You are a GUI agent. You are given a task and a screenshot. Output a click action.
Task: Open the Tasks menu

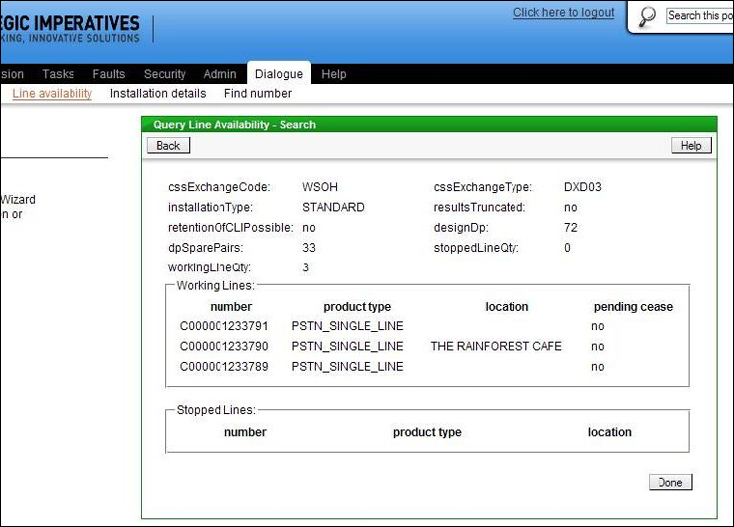[58, 74]
